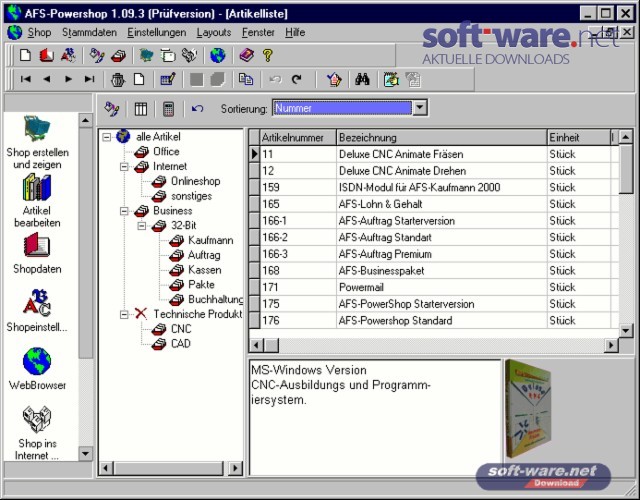Screen dimensions: 640x500
Task: Click the yellow question mark icon
Action: coord(268,55)
